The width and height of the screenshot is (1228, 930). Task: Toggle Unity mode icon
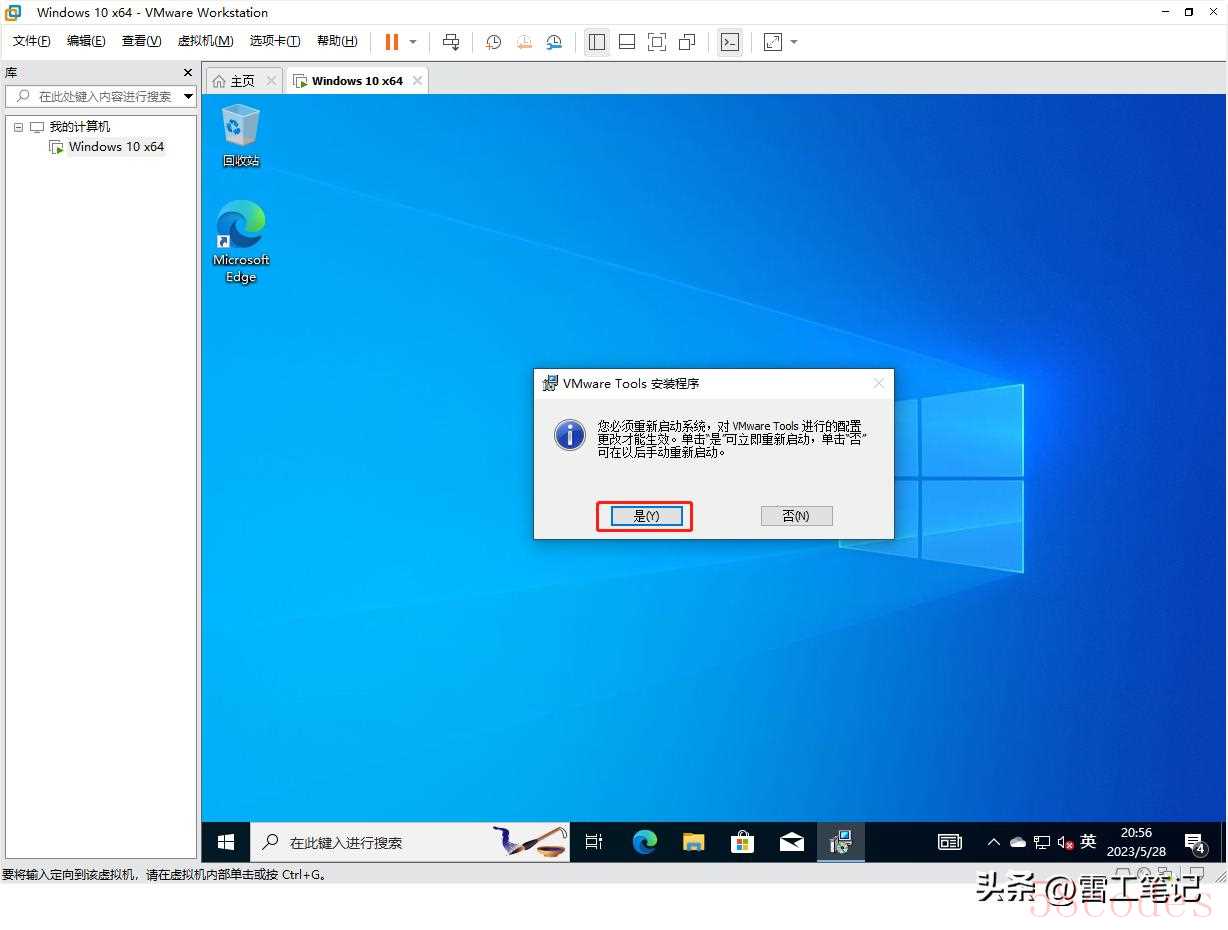(x=687, y=42)
